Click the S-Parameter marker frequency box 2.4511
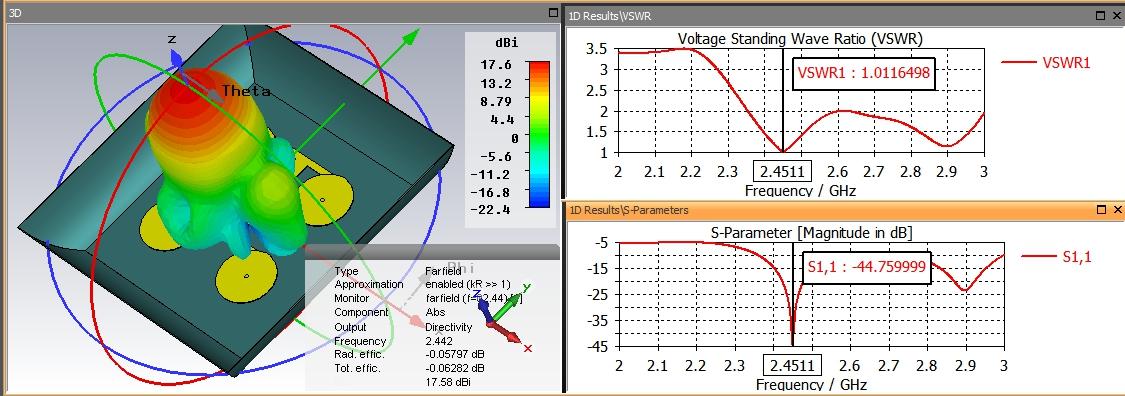This screenshot has height=396, width=1125. click(x=792, y=366)
